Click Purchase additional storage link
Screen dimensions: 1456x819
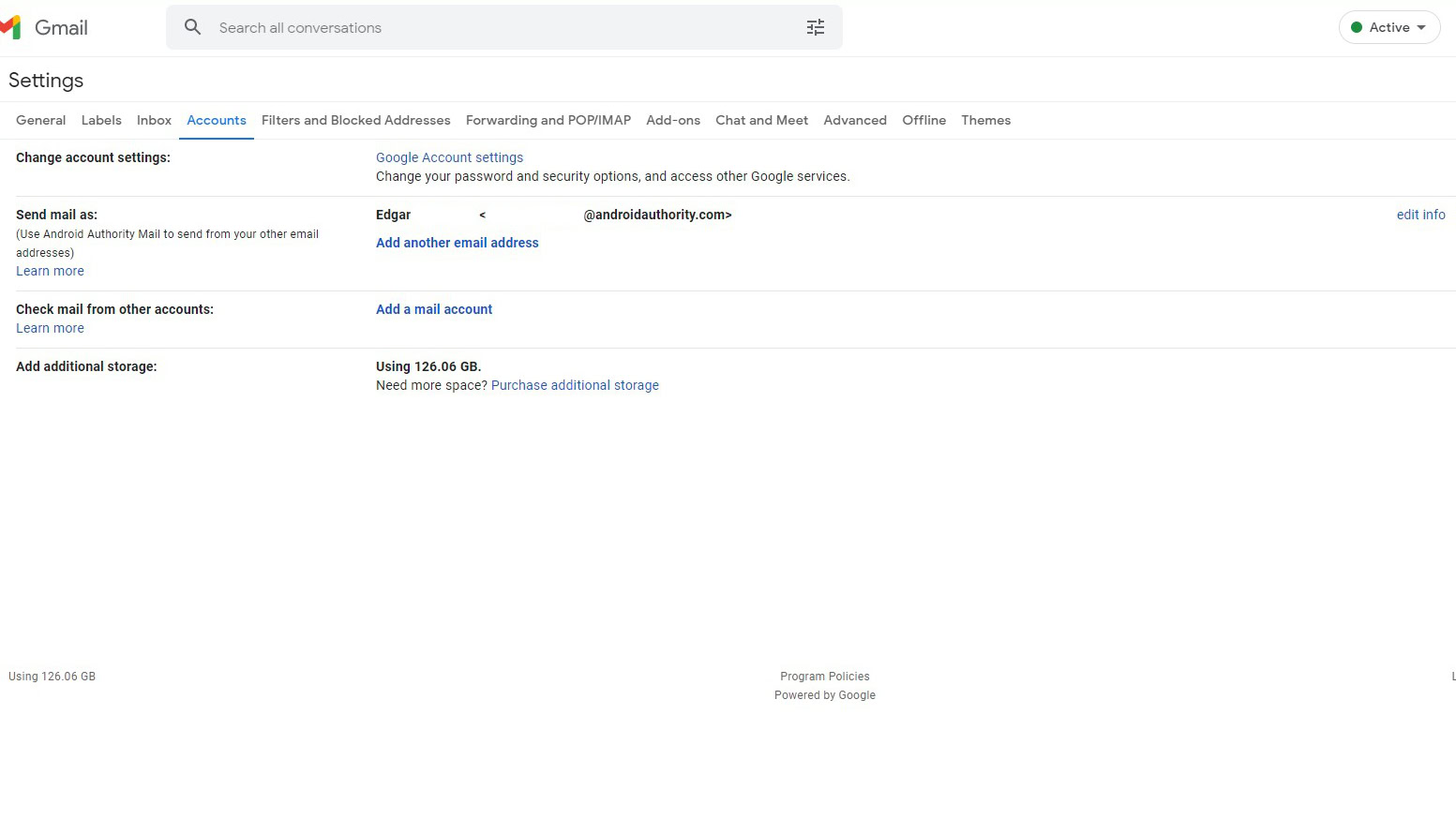[x=575, y=385]
